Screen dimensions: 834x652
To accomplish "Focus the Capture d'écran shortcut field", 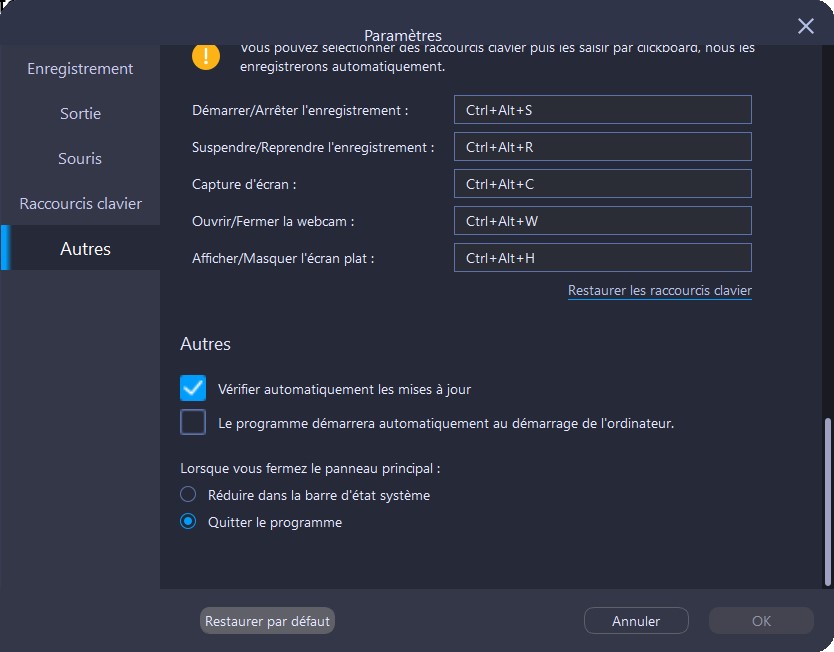I will [602, 184].
